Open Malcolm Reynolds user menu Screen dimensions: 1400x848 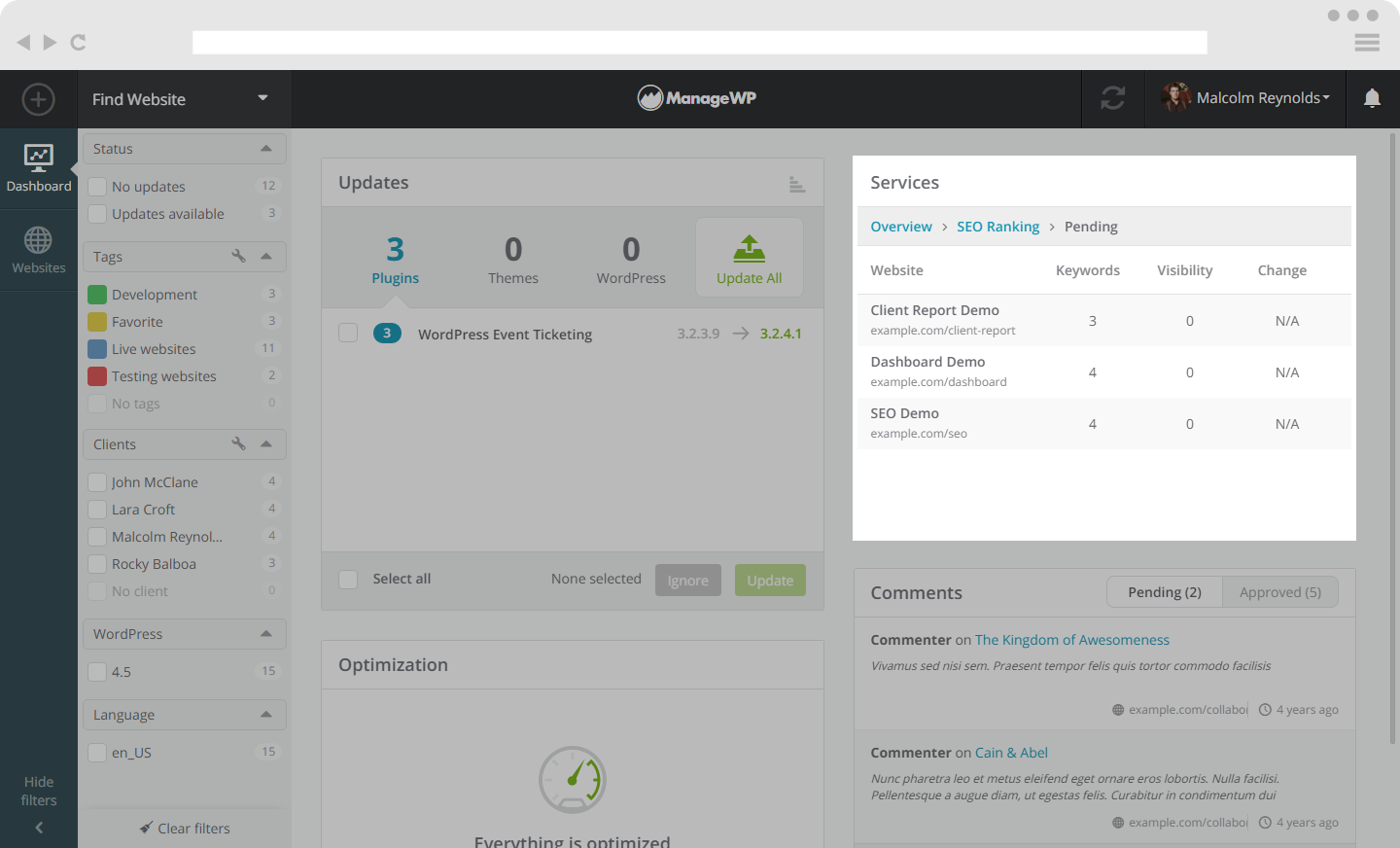[x=1245, y=98]
